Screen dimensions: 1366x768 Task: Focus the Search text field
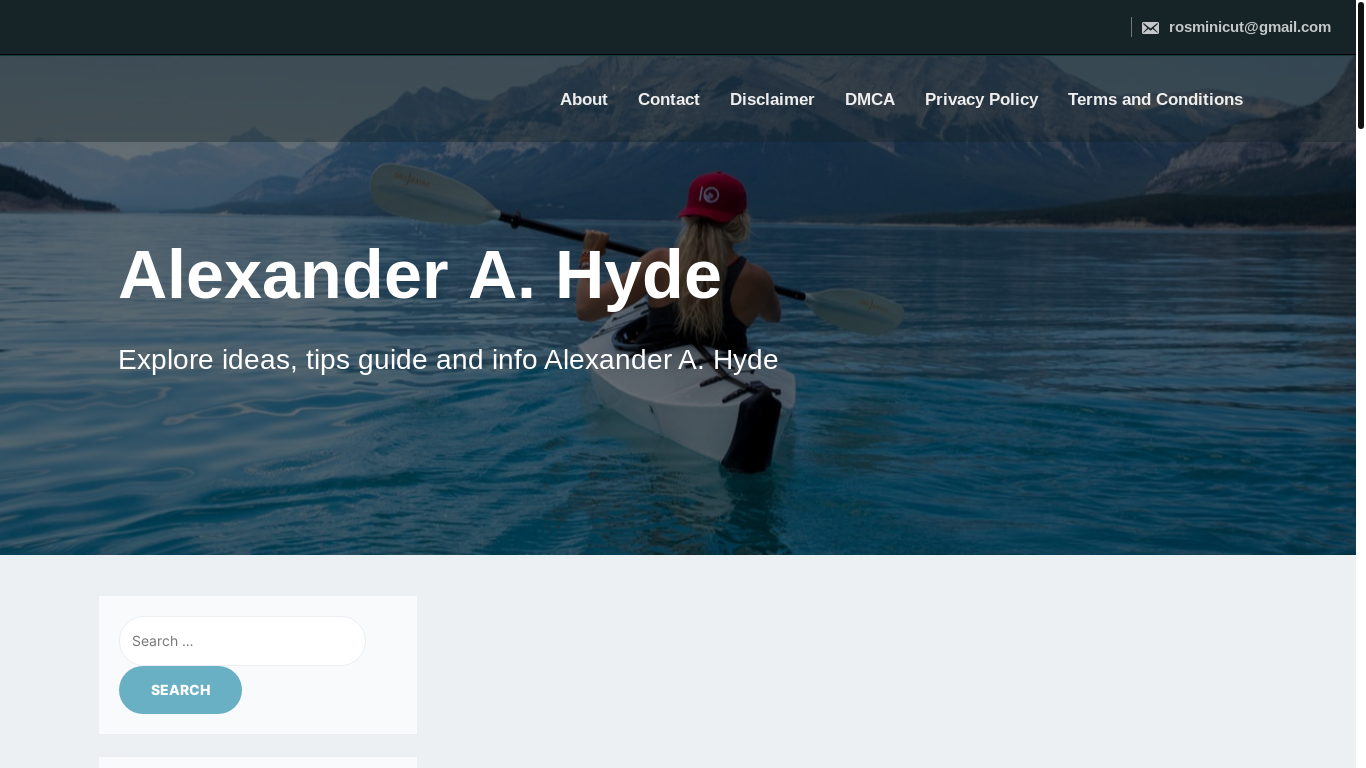tap(242, 641)
